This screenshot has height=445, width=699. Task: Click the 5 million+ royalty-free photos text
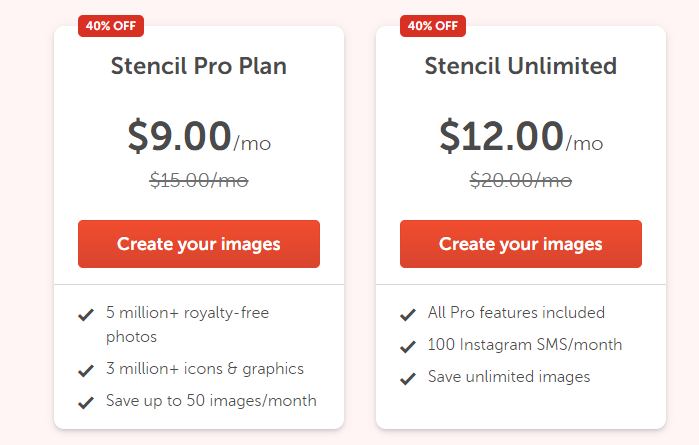tap(187, 325)
